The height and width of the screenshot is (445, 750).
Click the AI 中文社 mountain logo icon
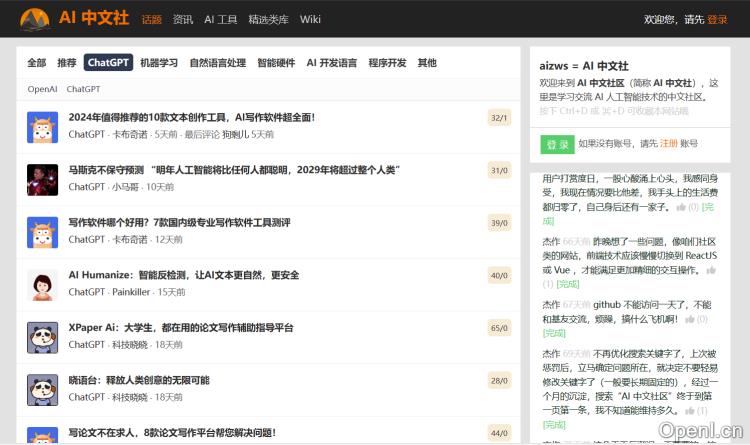pos(35,19)
